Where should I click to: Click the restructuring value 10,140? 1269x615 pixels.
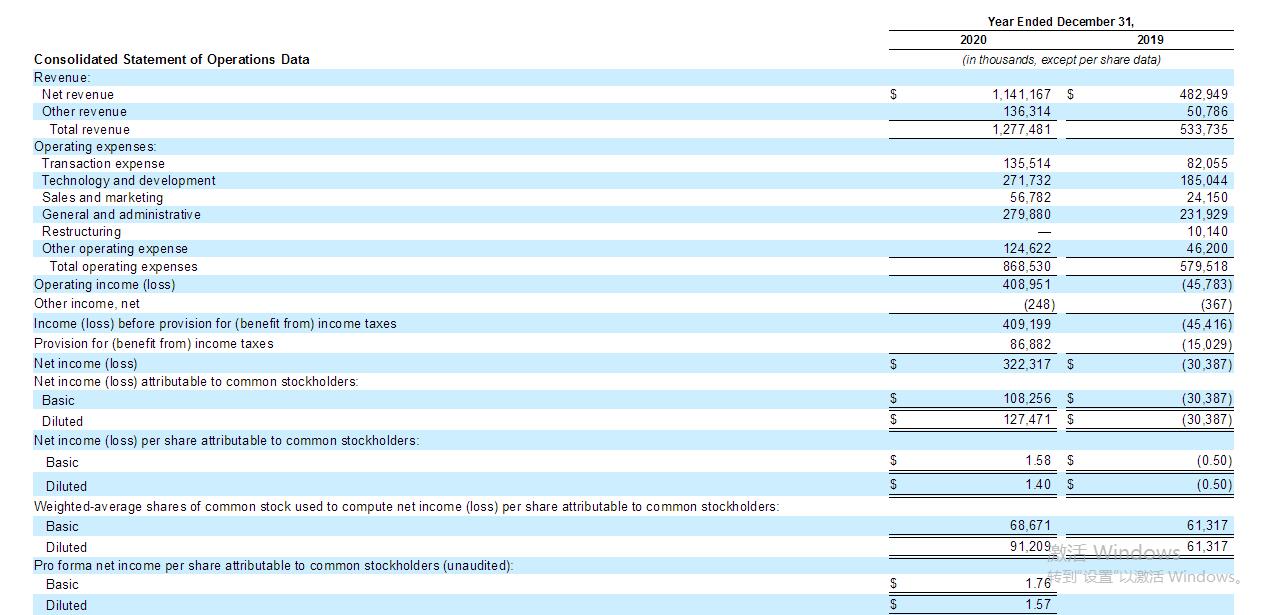click(1208, 232)
